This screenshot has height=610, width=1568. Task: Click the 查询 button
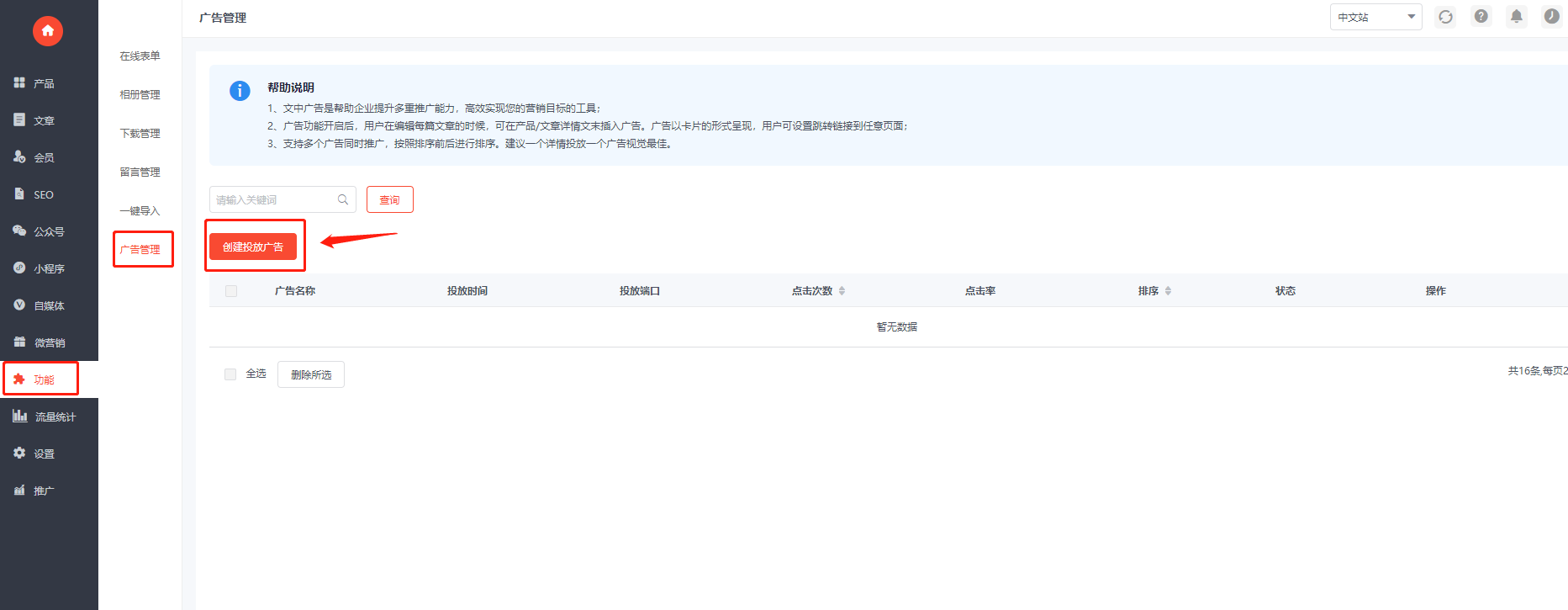[x=390, y=199]
